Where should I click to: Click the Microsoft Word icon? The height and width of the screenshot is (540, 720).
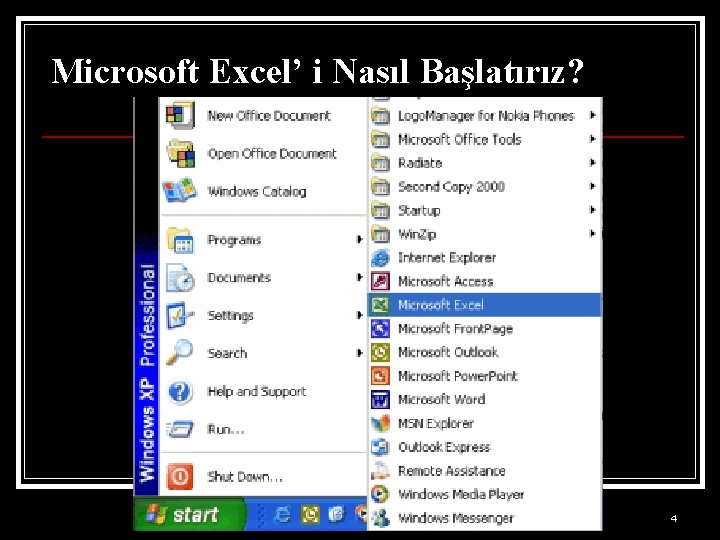380,399
